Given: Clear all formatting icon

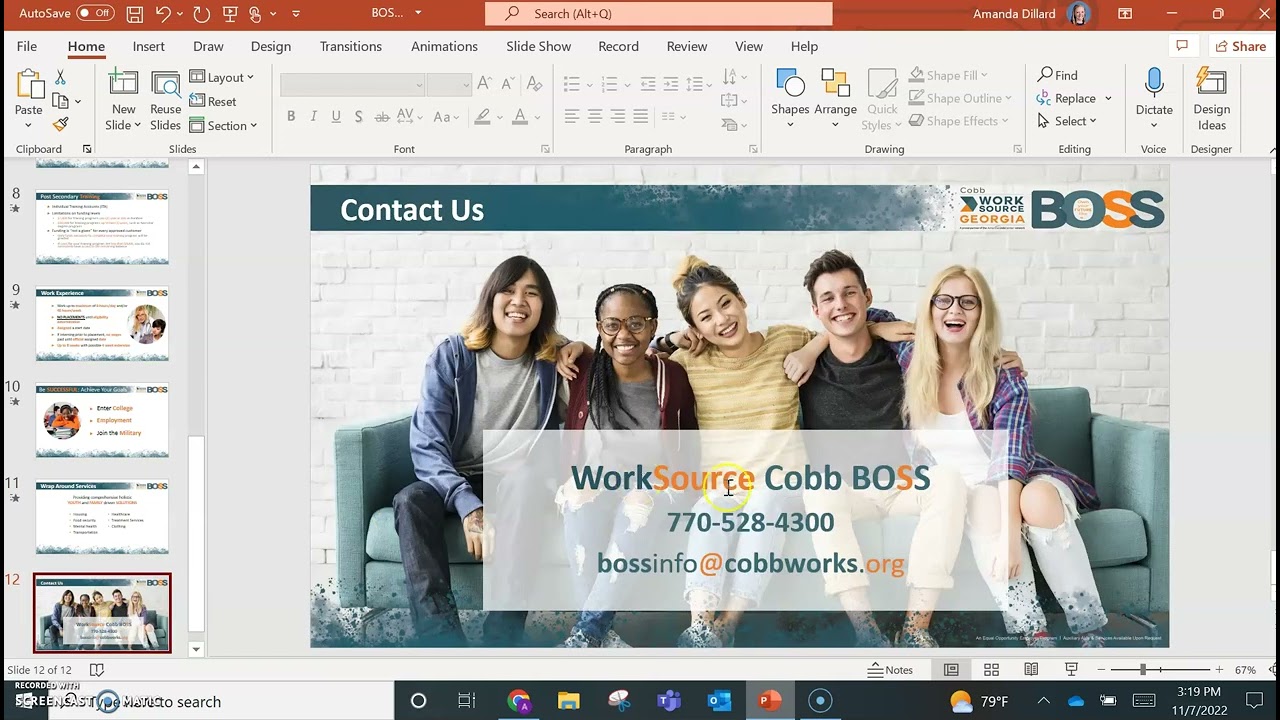Looking at the screenshot, I should pyautogui.click(x=533, y=84).
